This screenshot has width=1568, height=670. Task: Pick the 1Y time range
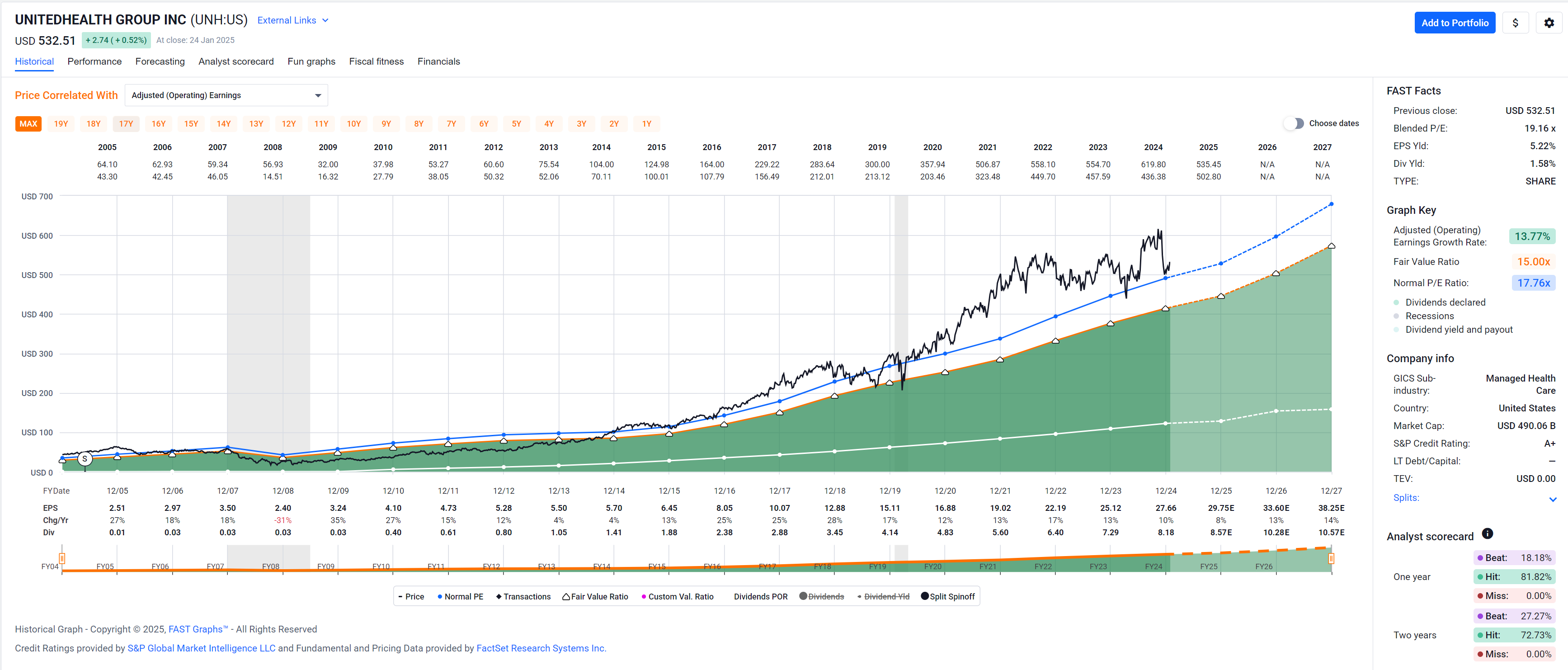pyautogui.click(x=646, y=124)
